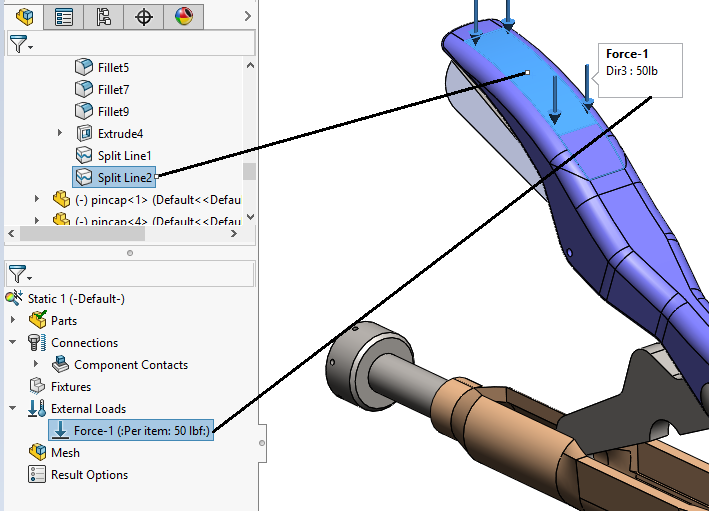The width and height of the screenshot is (709, 511).
Task: Select the Connections label
Action: coord(85,343)
